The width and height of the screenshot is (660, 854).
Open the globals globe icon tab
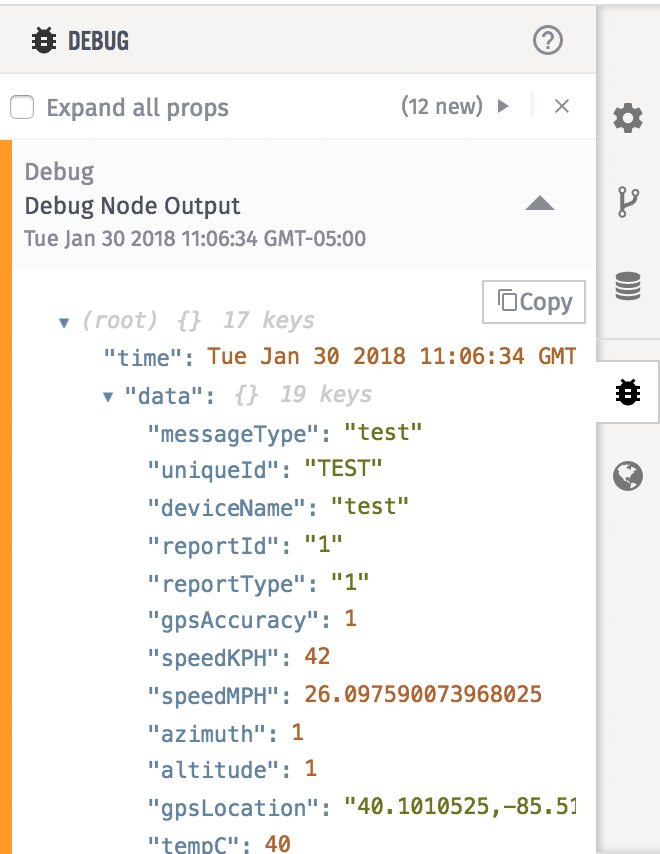pos(628,477)
